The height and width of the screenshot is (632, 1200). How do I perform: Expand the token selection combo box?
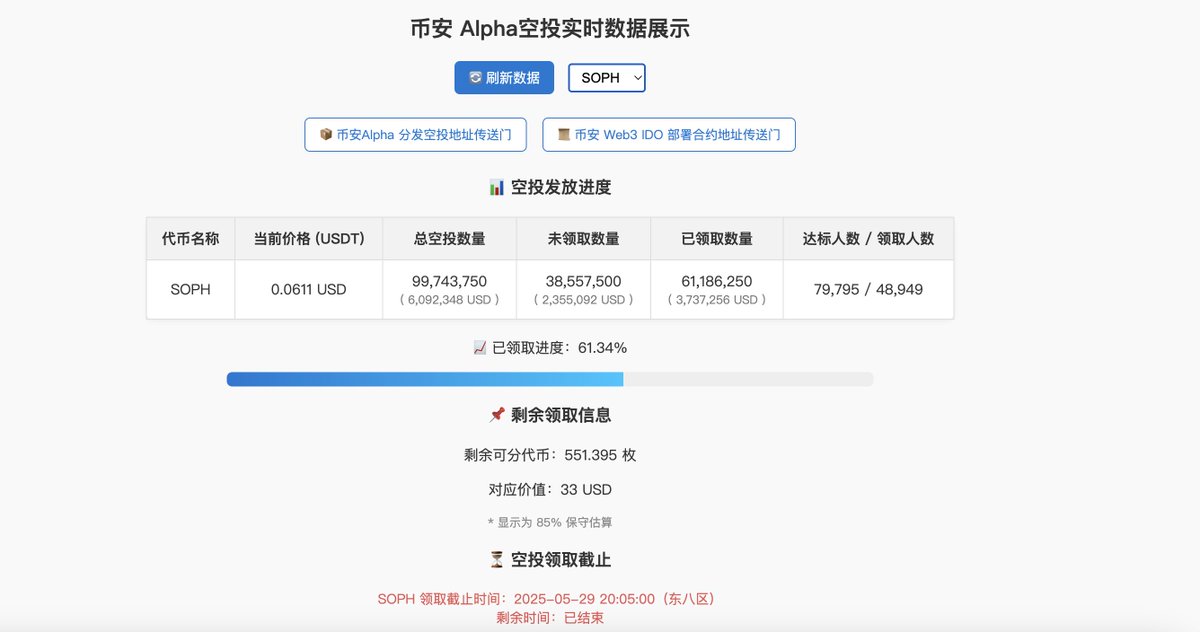tap(606, 77)
